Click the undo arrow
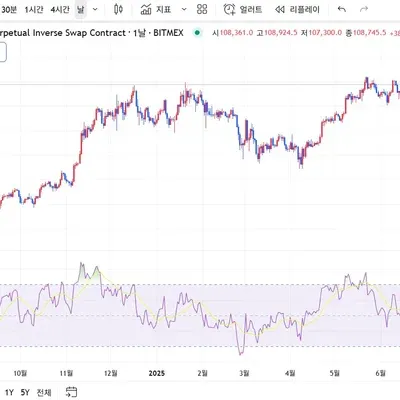Image resolution: width=400 pixels, height=400 pixels. click(x=342, y=9)
